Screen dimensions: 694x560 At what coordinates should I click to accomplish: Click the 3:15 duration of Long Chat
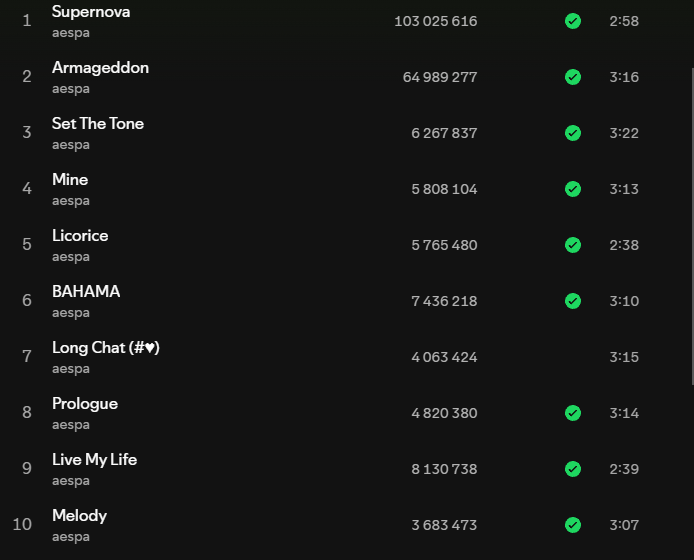point(624,357)
